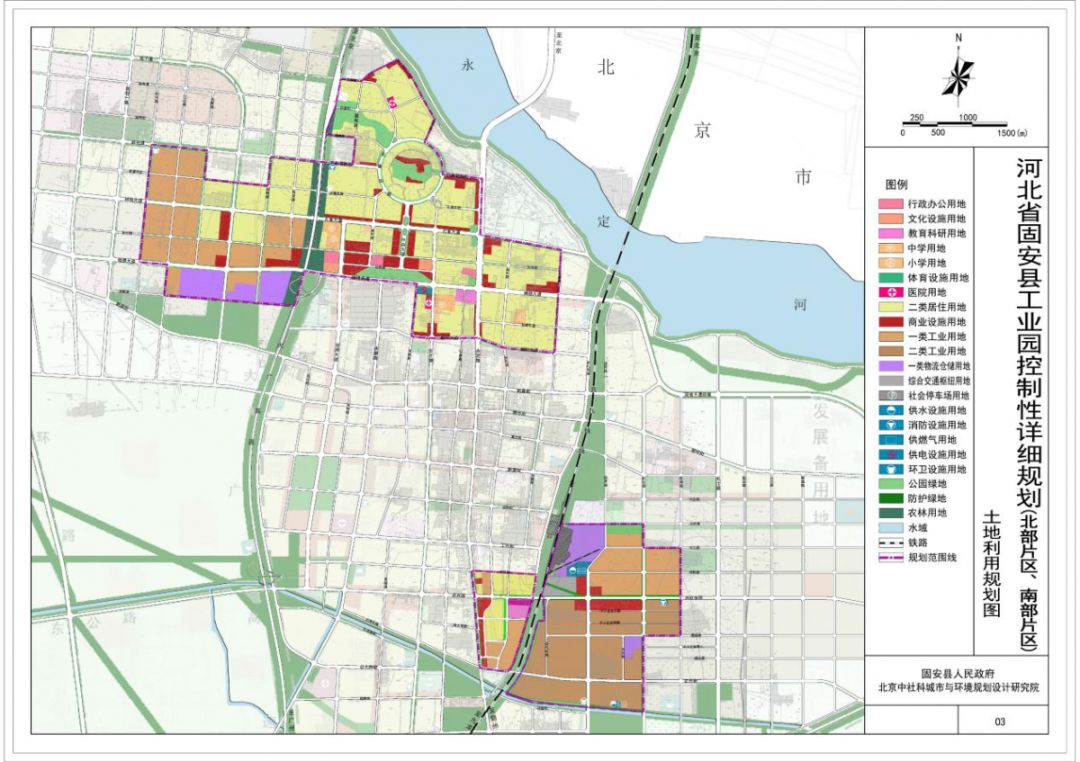1080x762 pixels.
Task: Click the 环卫设施用地 legend symbol
Action: pos(891,469)
